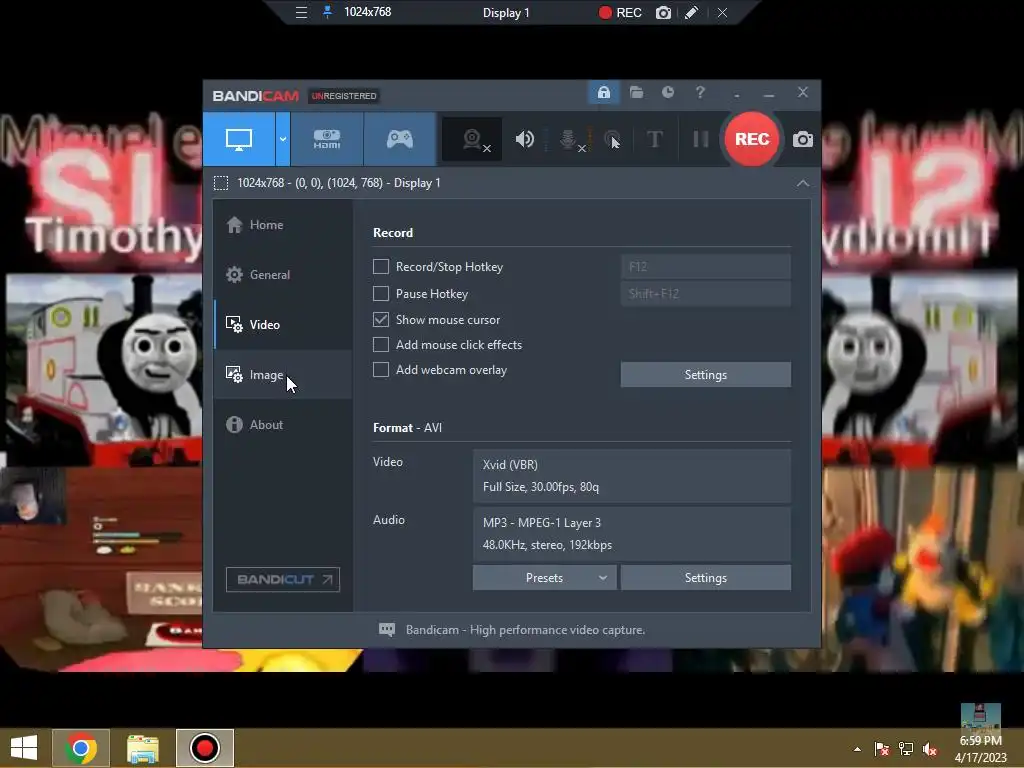Open help question mark icon
The width and height of the screenshot is (1024, 768).
tap(700, 93)
